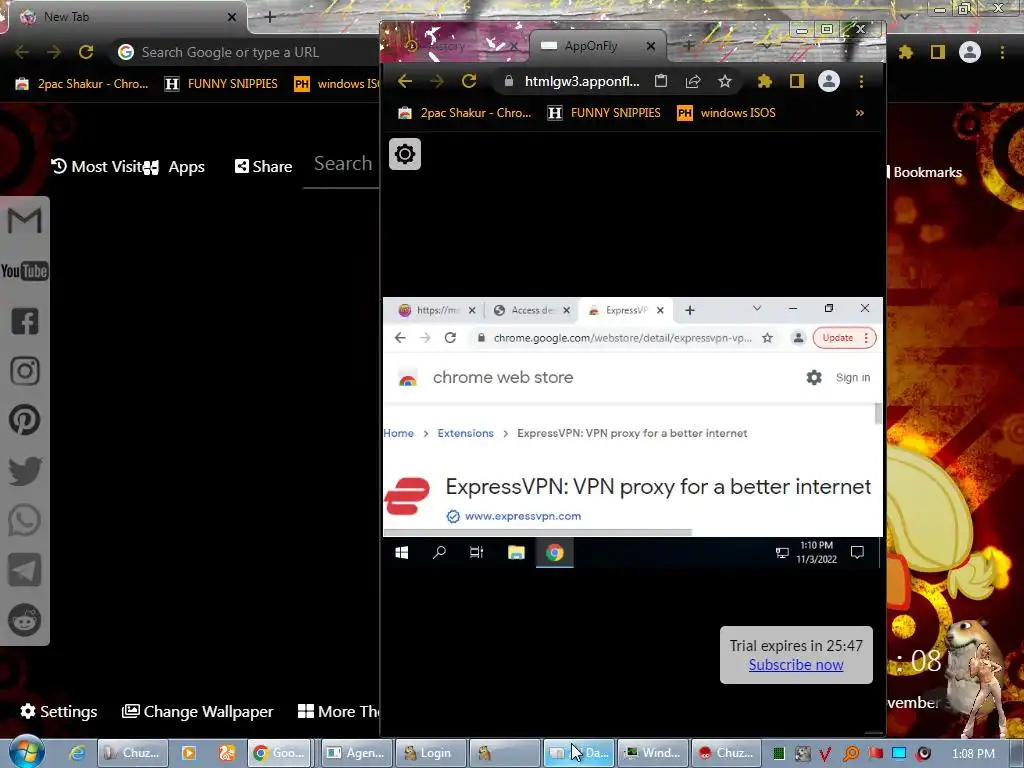Image resolution: width=1024 pixels, height=768 pixels.
Task: Open remote Chrome taskbar icon
Action: (x=554, y=552)
